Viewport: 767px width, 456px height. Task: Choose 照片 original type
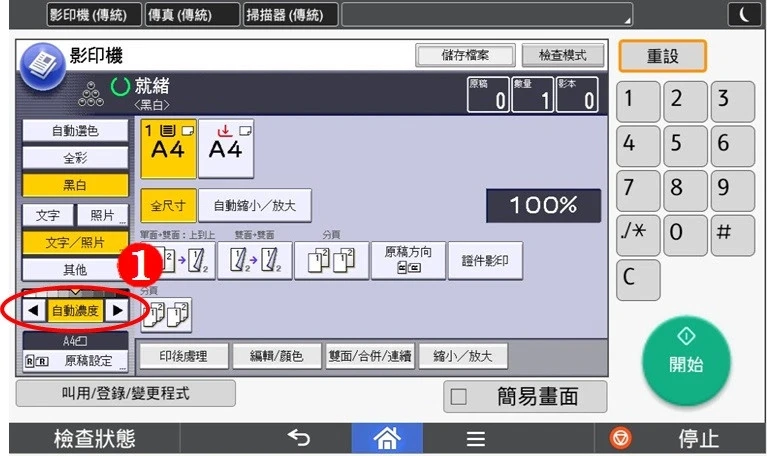103,215
